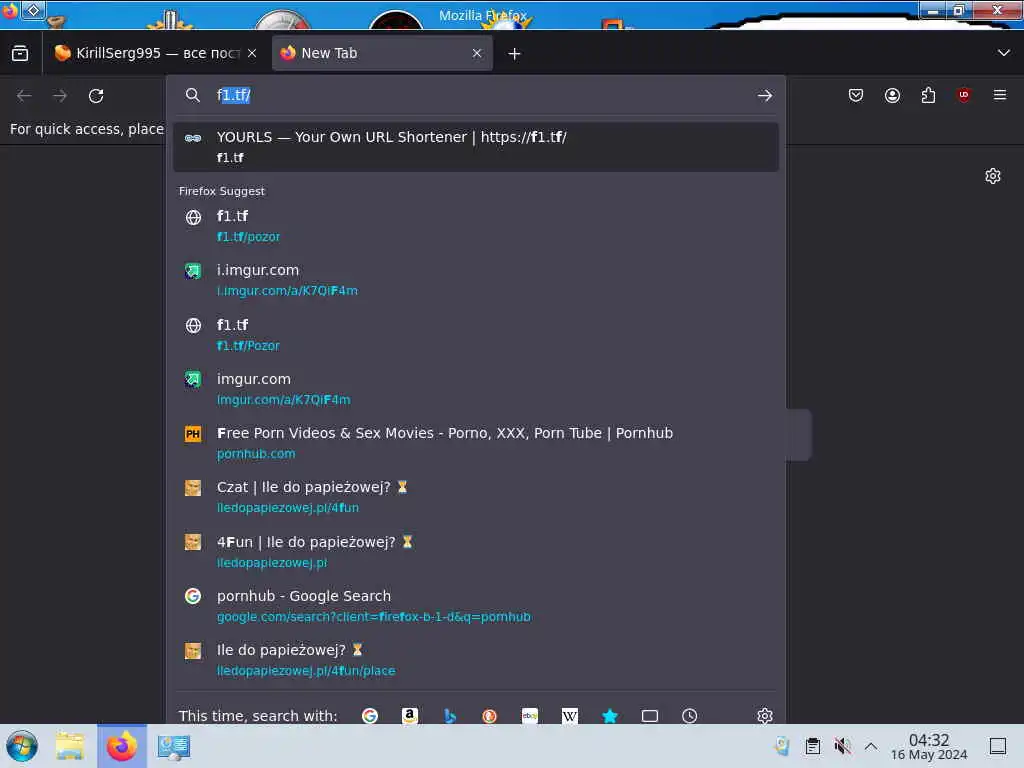Open the imgur.com/a/K7QiF4m suggestion

pos(475,389)
